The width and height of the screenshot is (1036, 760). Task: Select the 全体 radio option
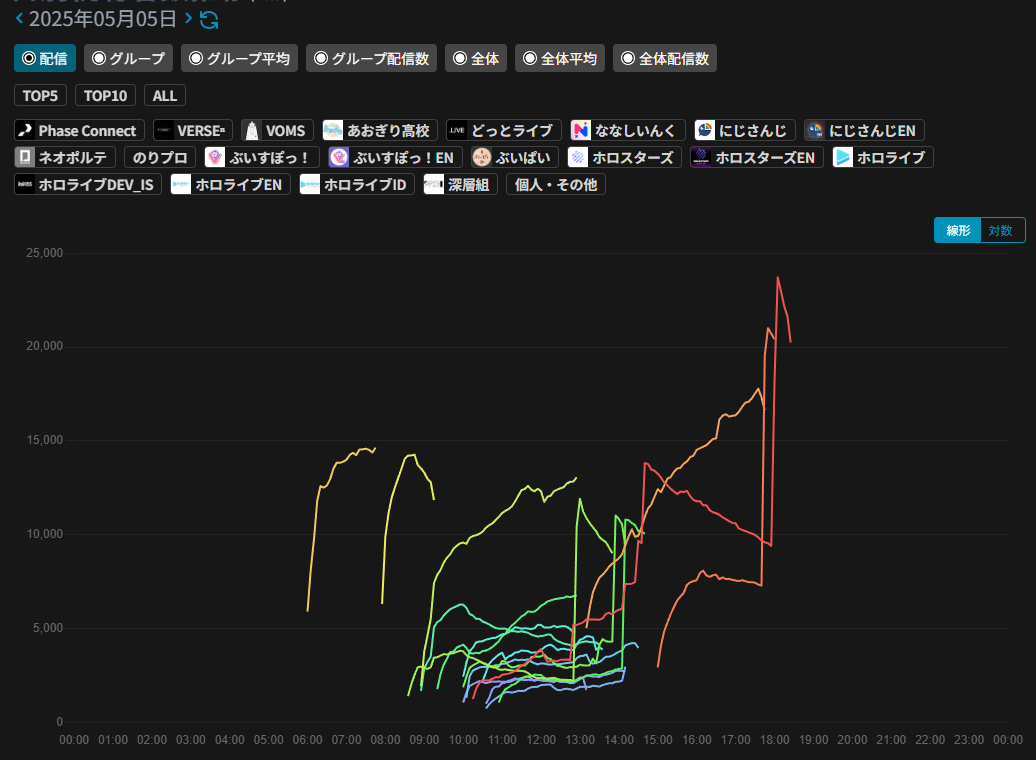tap(476, 58)
